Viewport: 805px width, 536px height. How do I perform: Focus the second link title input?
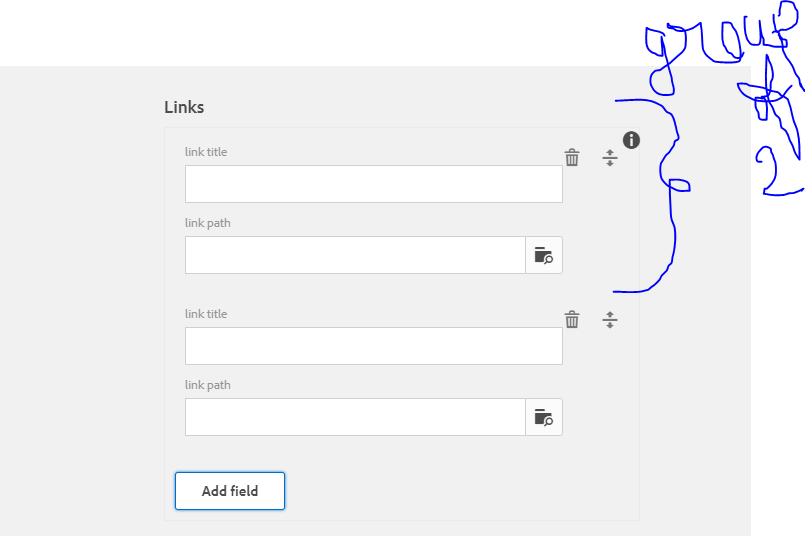click(x=373, y=346)
